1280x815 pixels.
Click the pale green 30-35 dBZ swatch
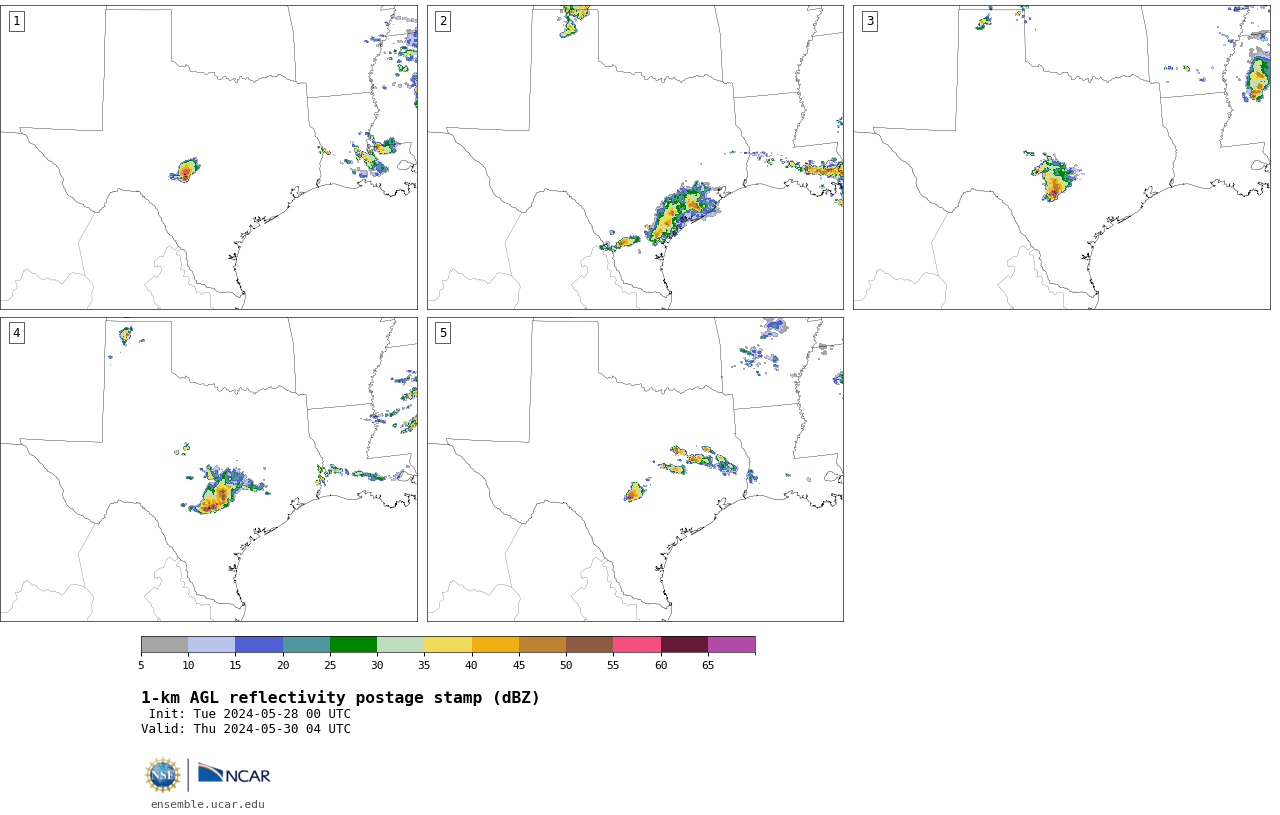(400, 645)
